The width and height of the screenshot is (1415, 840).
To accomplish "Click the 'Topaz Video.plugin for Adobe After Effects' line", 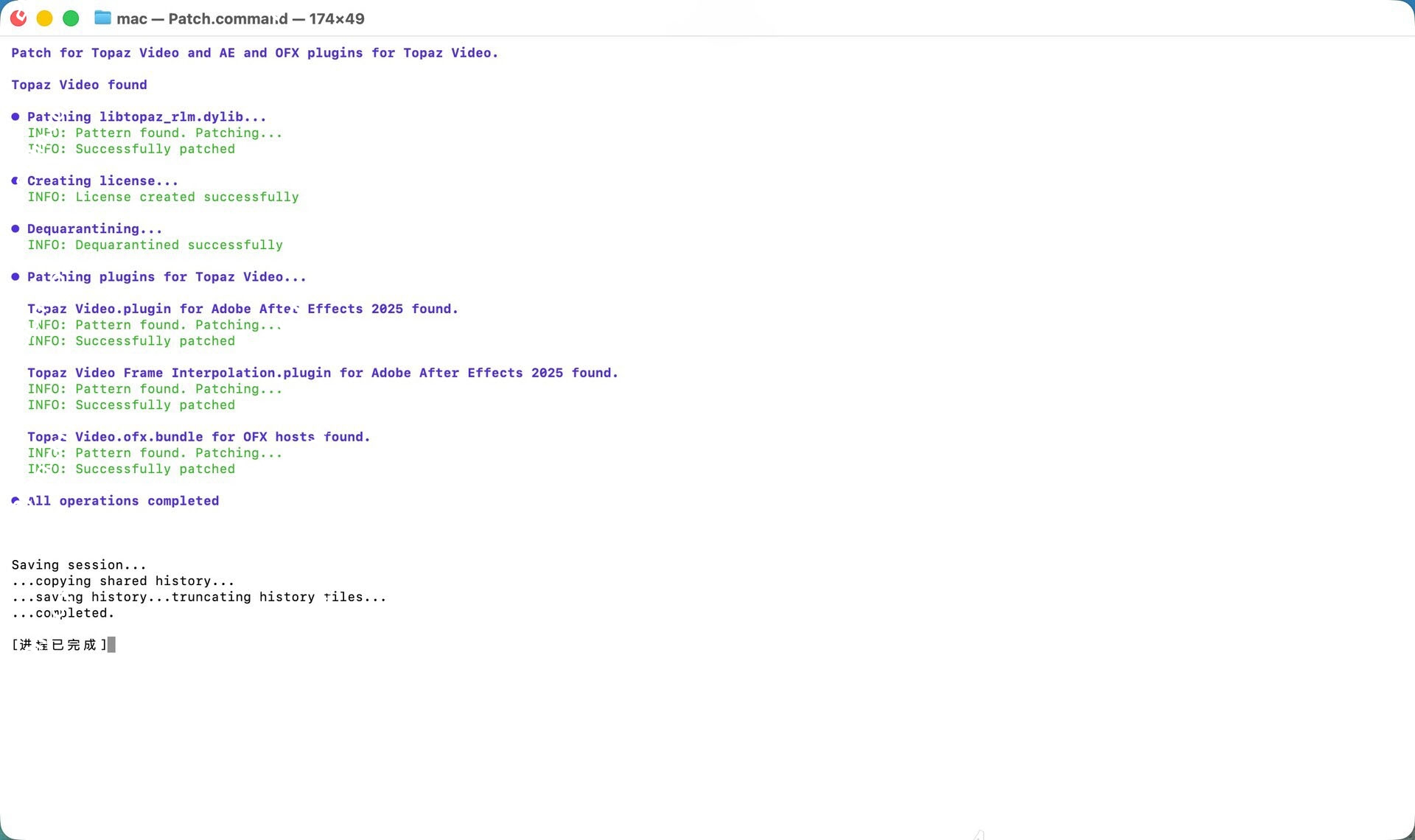I will tap(242, 309).
